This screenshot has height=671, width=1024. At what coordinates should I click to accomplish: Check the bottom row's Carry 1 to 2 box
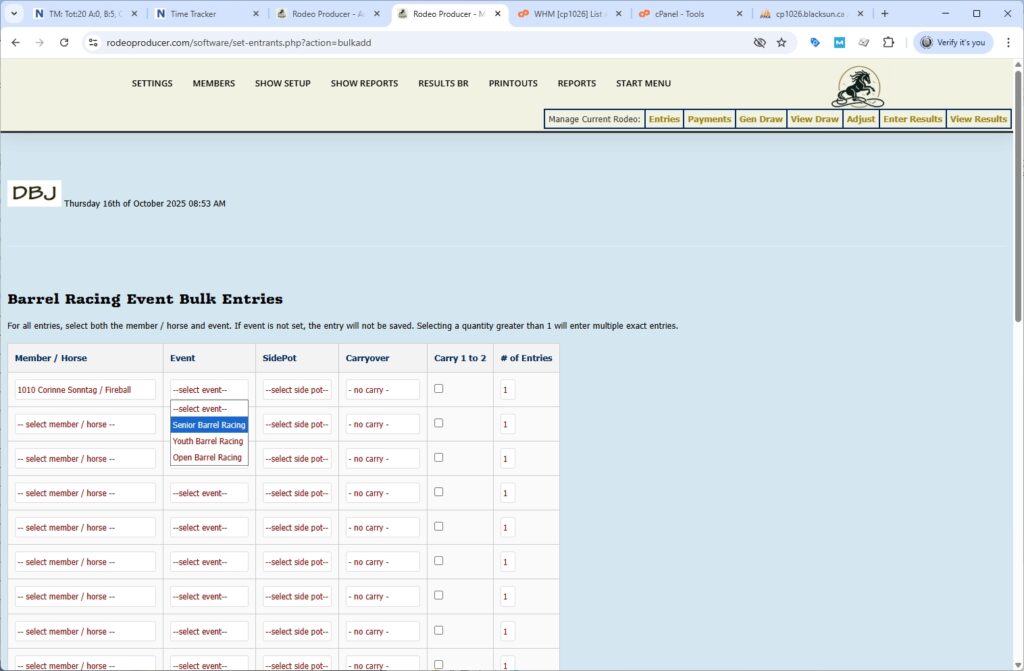point(438,662)
